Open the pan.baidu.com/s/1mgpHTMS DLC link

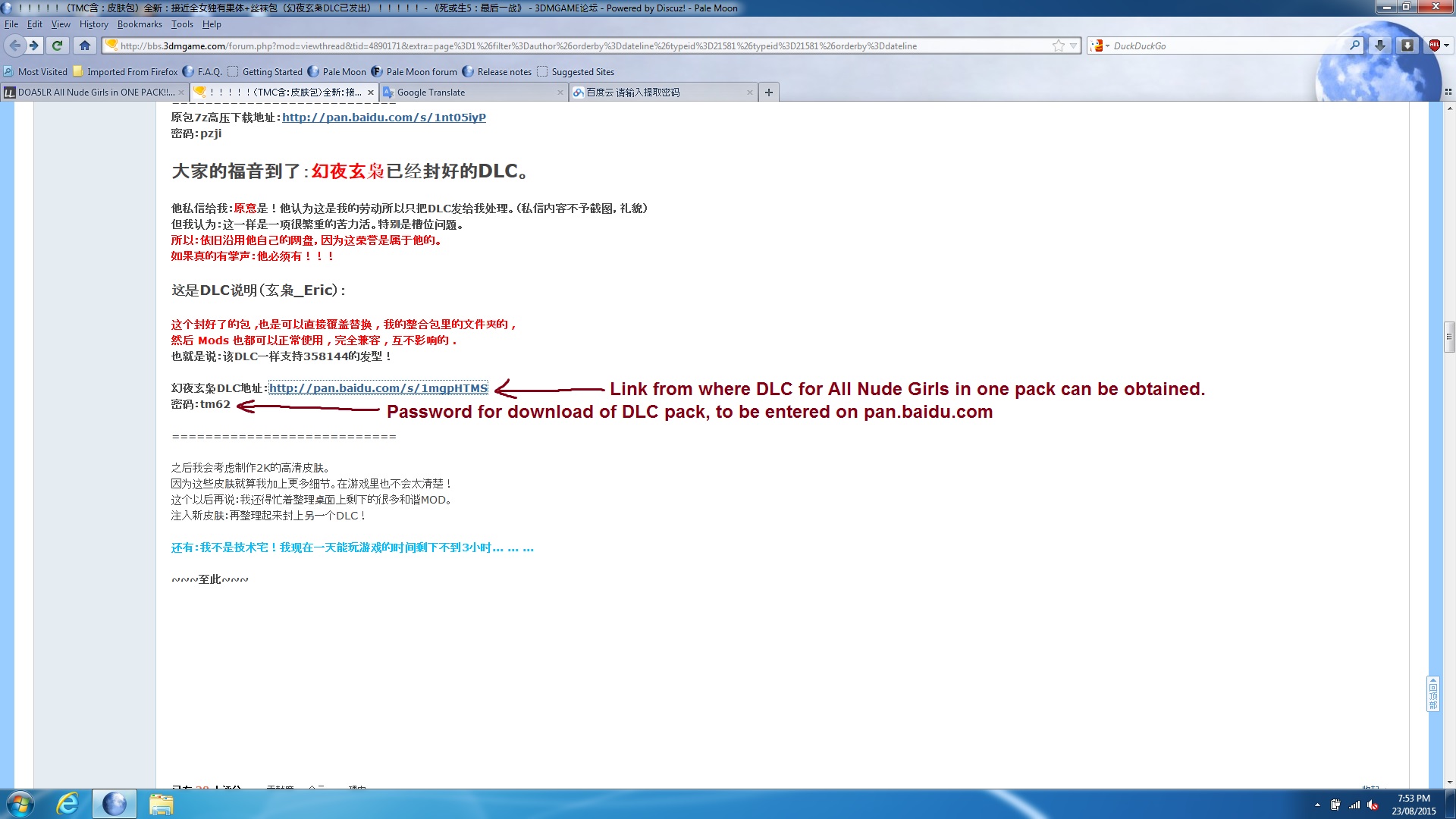378,388
